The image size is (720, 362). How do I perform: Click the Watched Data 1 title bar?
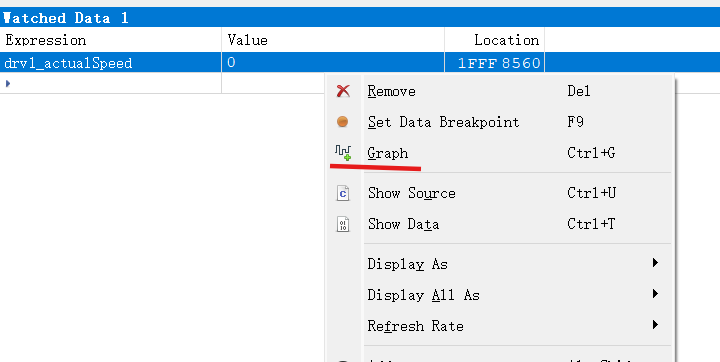[360, 17]
